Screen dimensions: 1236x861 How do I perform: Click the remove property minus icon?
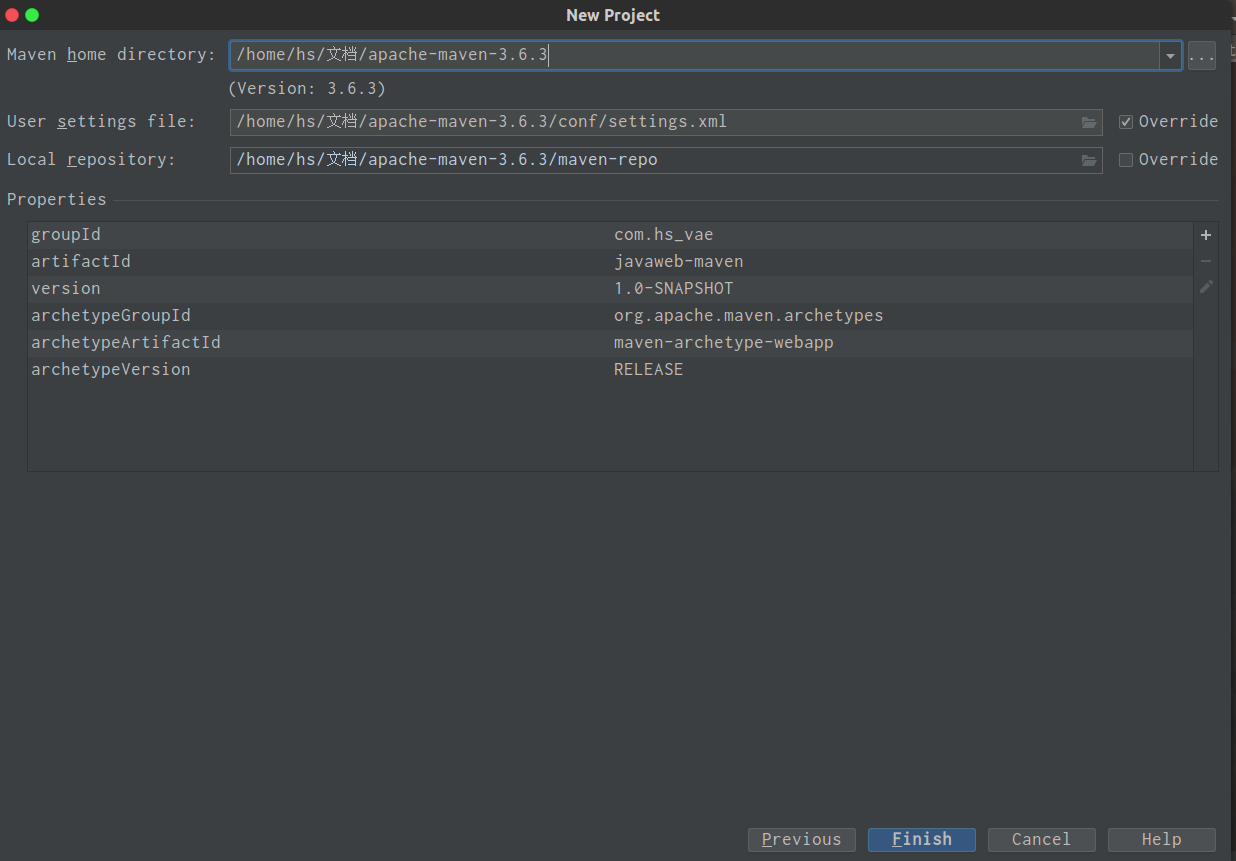click(1206, 261)
